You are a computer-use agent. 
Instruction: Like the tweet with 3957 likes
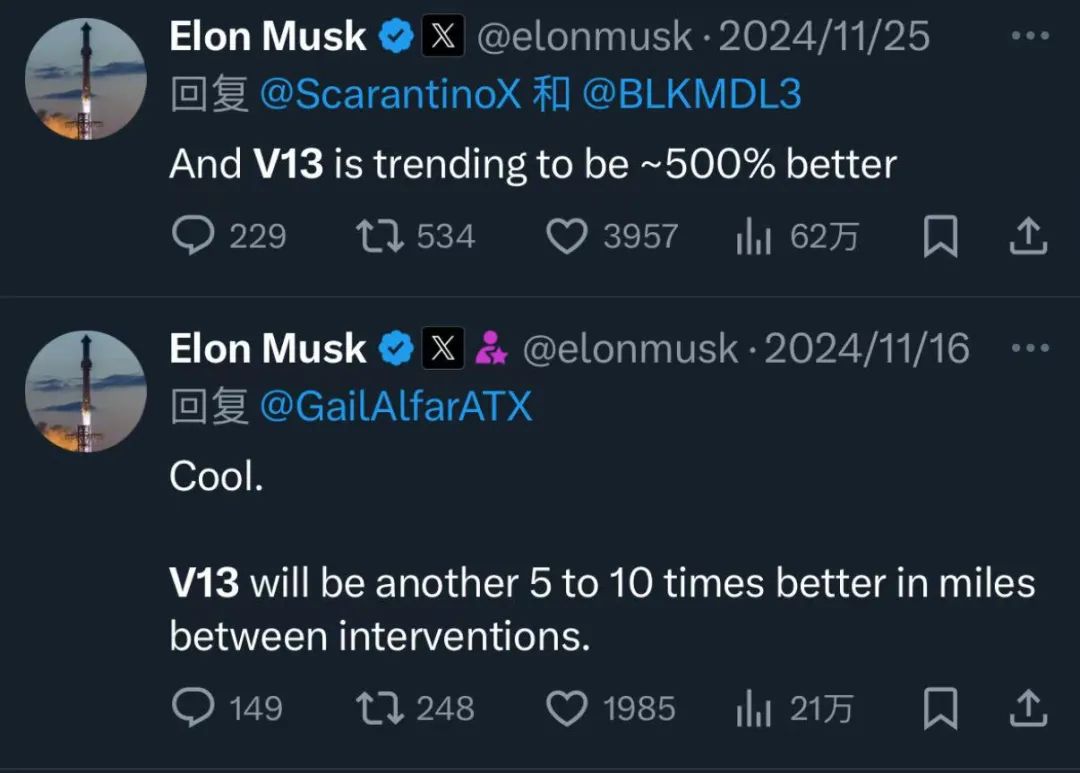click(x=567, y=236)
